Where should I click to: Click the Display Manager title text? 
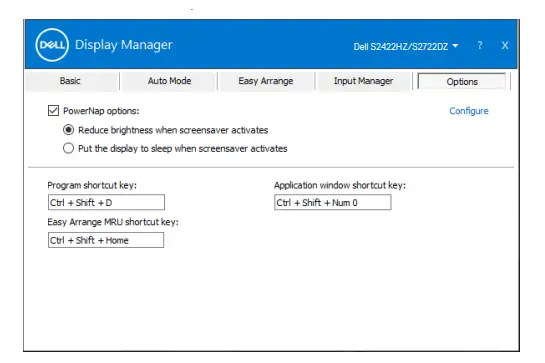[124, 45]
